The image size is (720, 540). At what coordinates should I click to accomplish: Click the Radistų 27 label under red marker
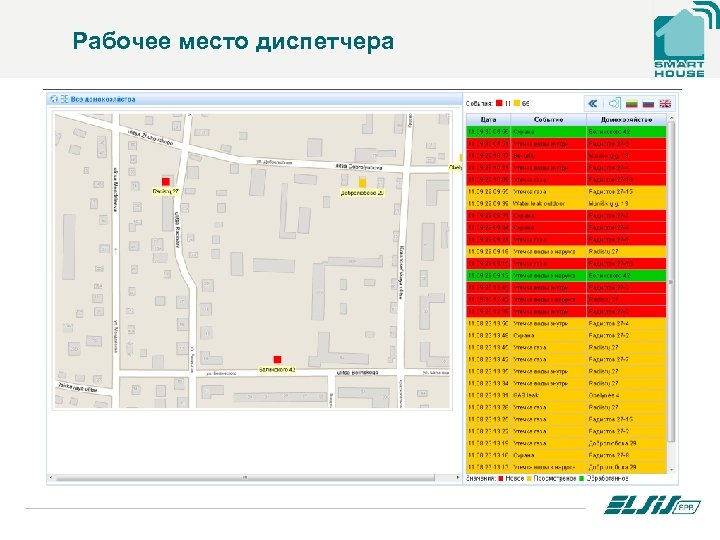point(165,191)
